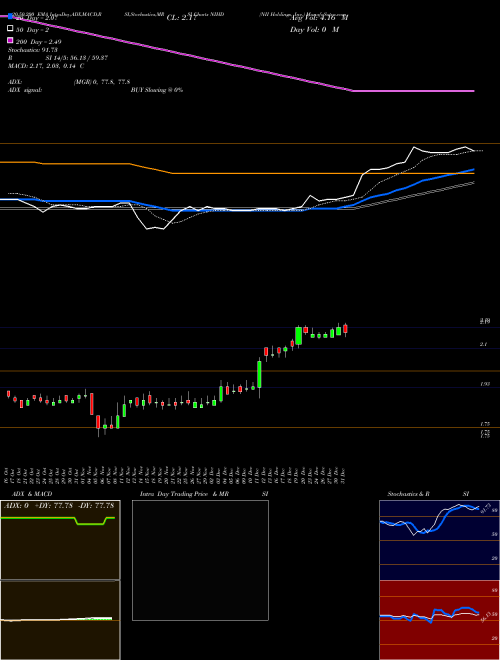Screen dimensions: 500x660
Task: Click the 'MACD: 2.17, 2.03, 0.14 C' readout
Action: [46, 66]
